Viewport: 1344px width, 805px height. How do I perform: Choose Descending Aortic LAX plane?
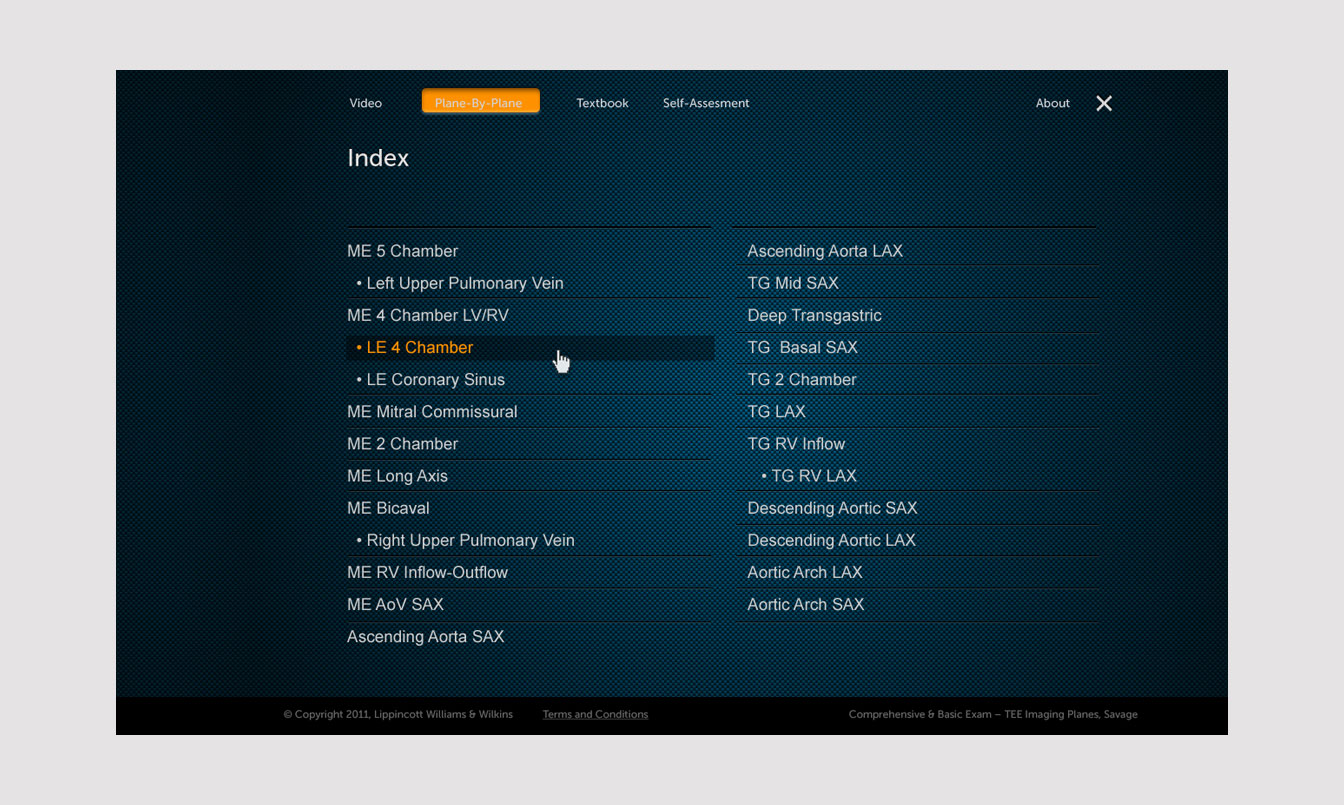[x=831, y=540]
